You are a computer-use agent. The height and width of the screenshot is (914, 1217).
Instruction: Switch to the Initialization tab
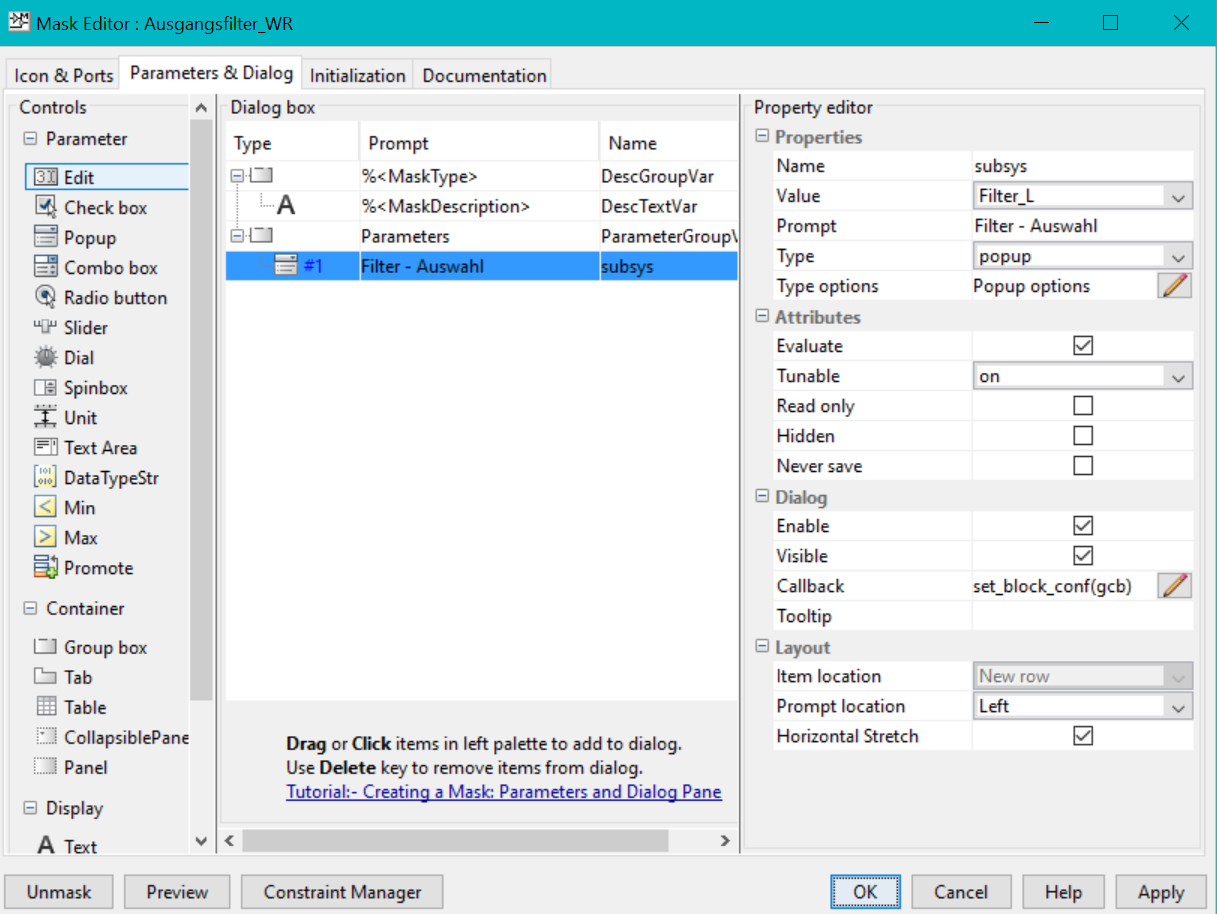pos(357,75)
